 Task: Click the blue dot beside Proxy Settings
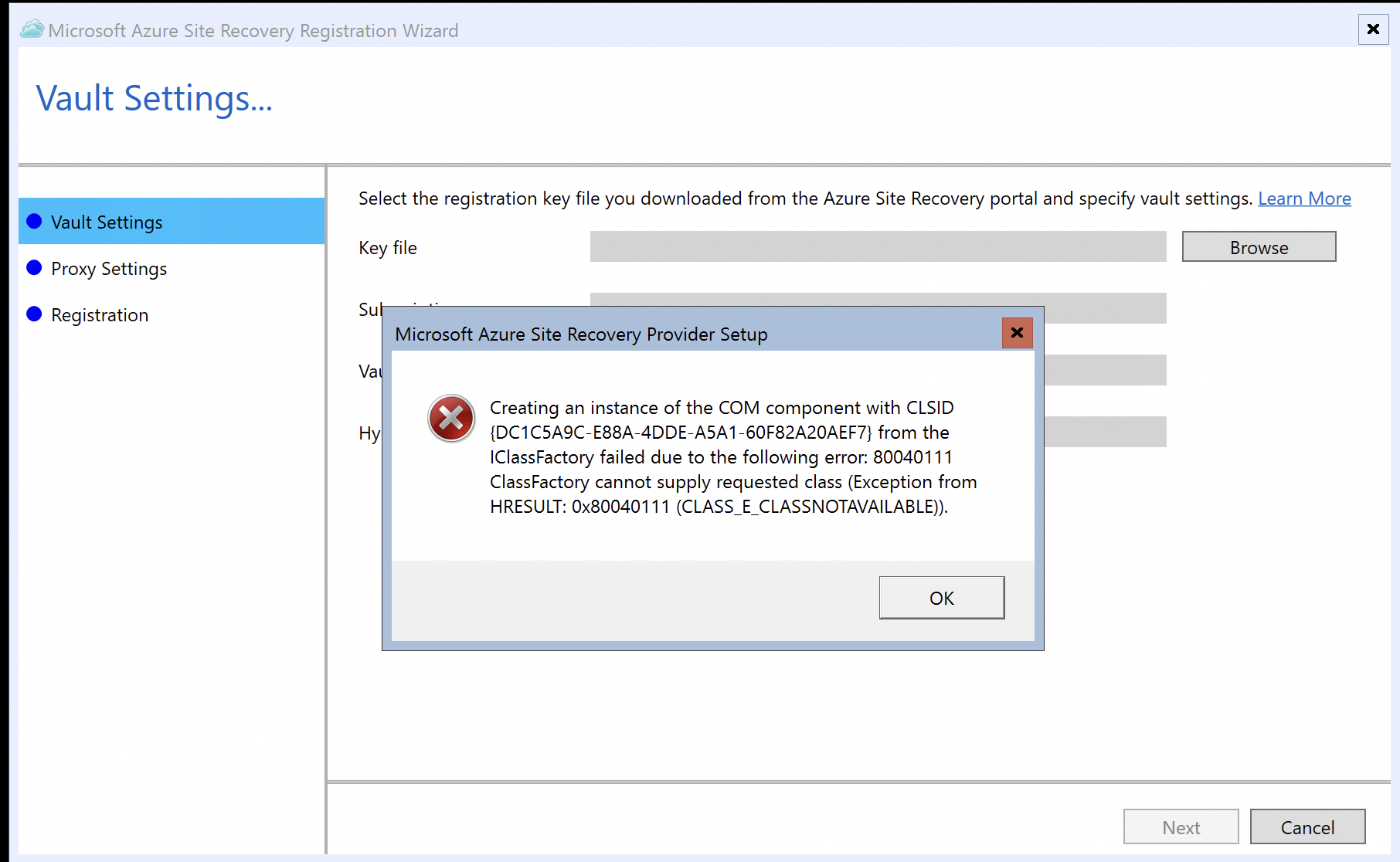pos(34,268)
